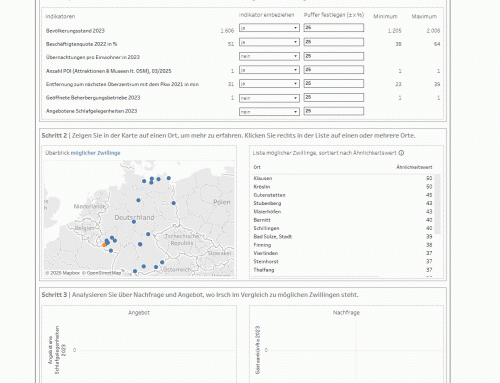500x383 pixels.
Task: Click the Ähnlichkeitswert column header
Action: click(414, 167)
